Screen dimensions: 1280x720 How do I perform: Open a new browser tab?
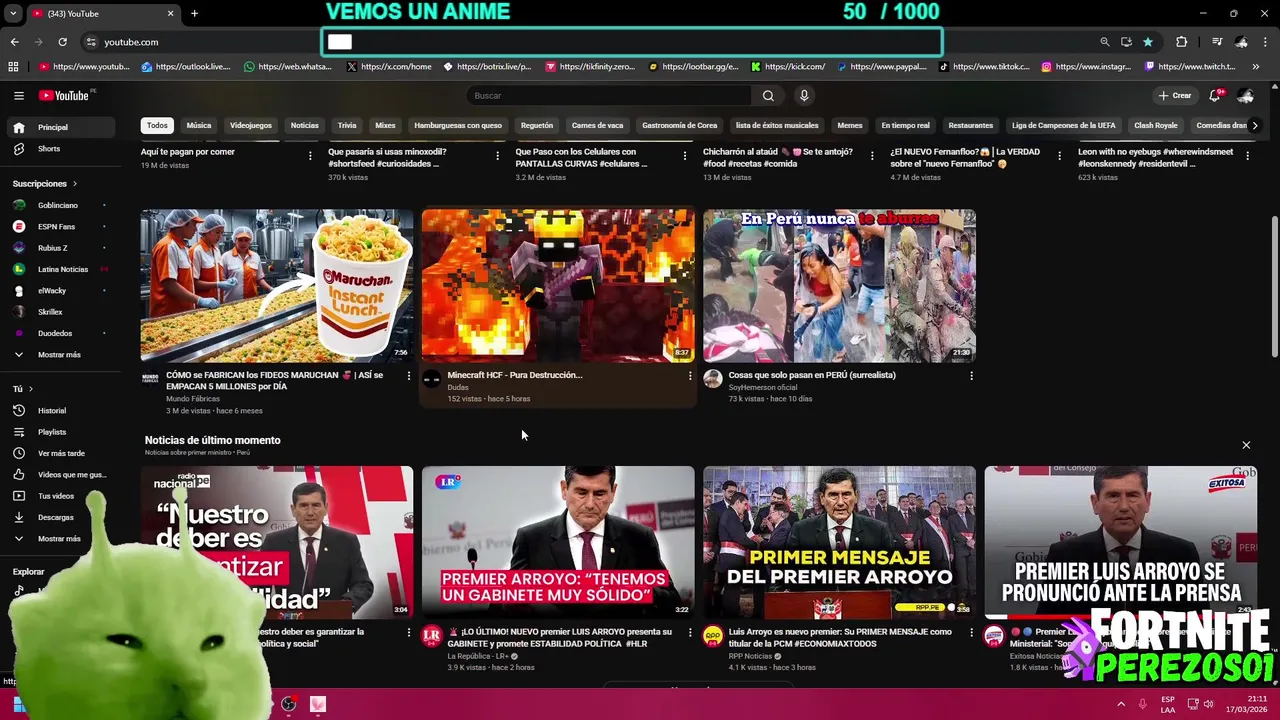pos(194,13)
